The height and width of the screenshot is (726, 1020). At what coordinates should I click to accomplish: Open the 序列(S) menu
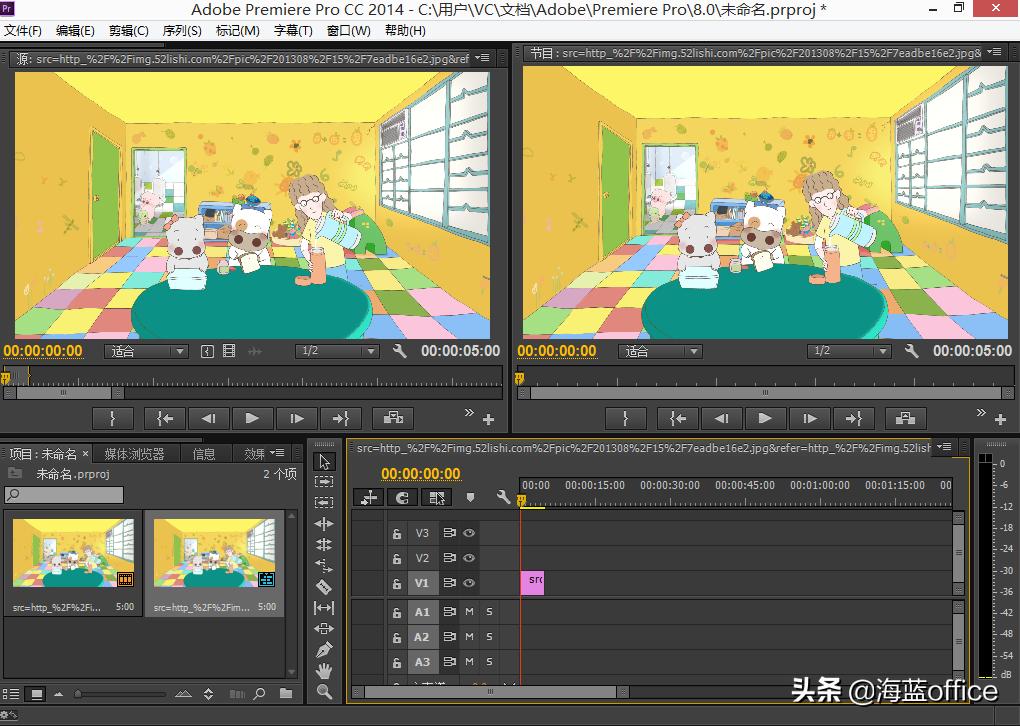coord(181,30)
